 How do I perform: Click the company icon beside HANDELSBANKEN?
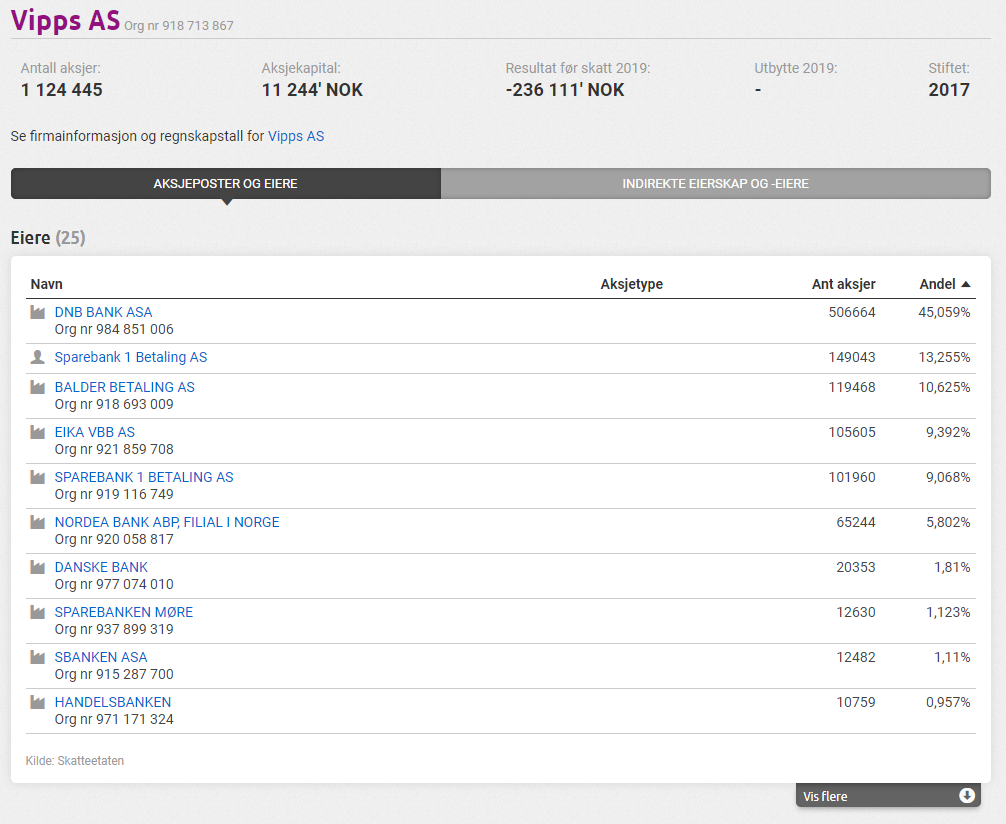pos(38,702)
